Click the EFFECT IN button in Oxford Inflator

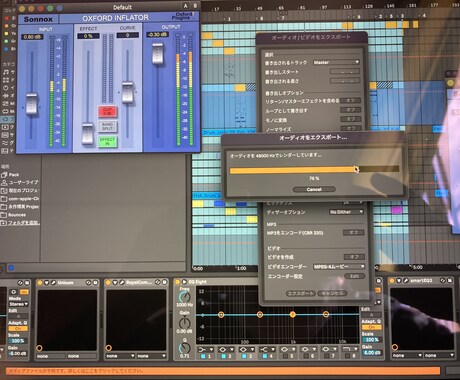point(107,142)
